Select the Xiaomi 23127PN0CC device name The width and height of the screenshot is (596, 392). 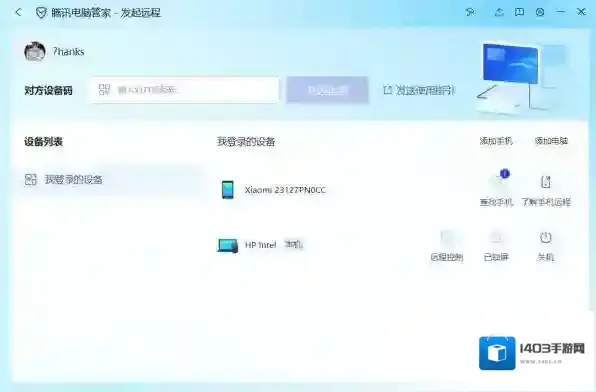tap(285, 190)
